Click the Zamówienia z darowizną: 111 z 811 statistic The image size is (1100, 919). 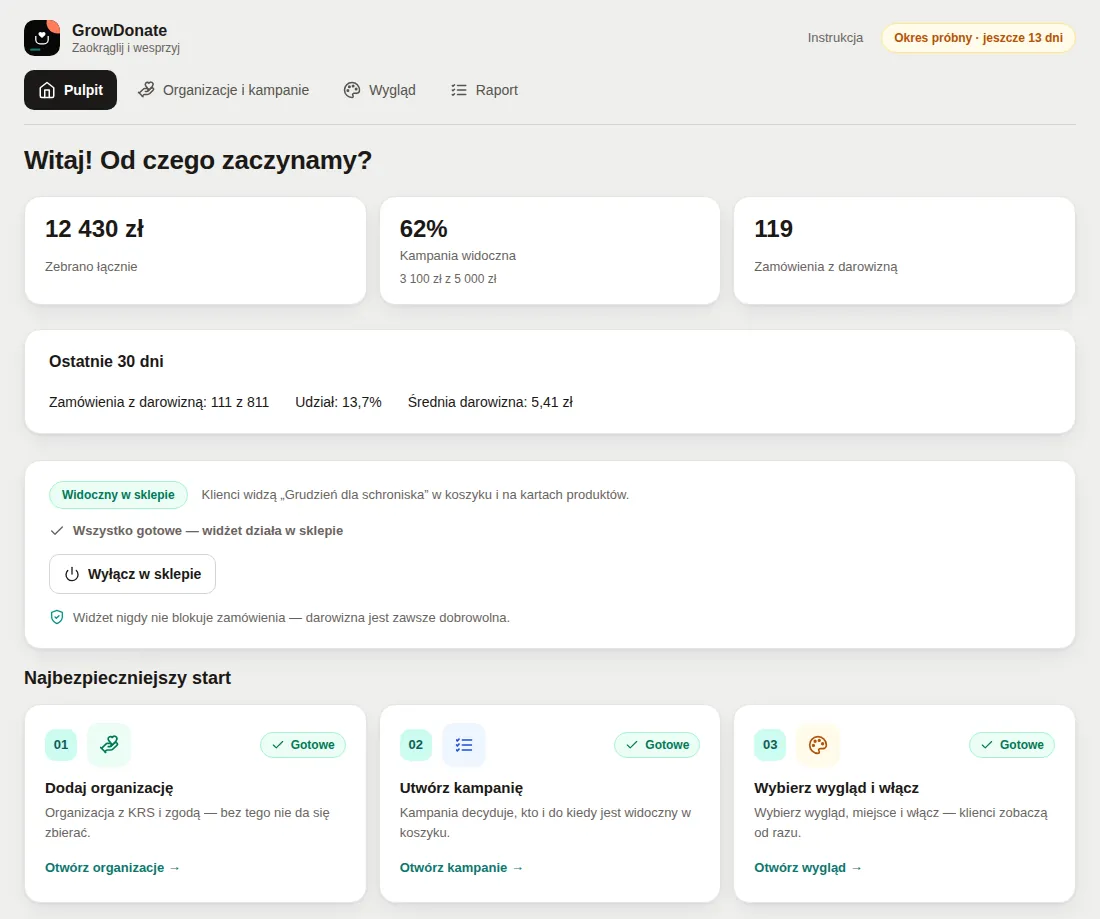click(159, 402)
